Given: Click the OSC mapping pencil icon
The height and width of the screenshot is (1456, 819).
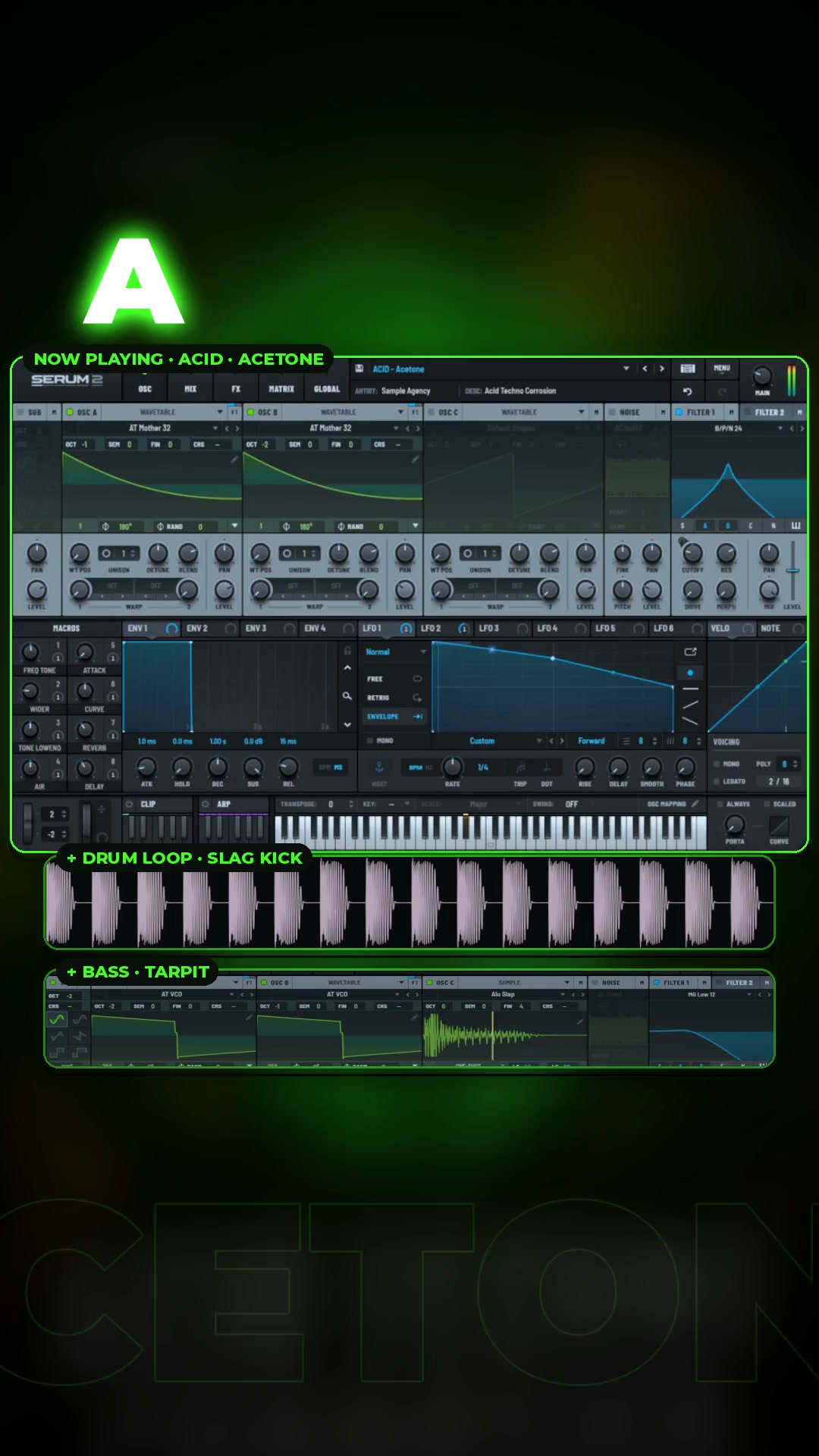Looking at the screenshot, I should [695, 804].
